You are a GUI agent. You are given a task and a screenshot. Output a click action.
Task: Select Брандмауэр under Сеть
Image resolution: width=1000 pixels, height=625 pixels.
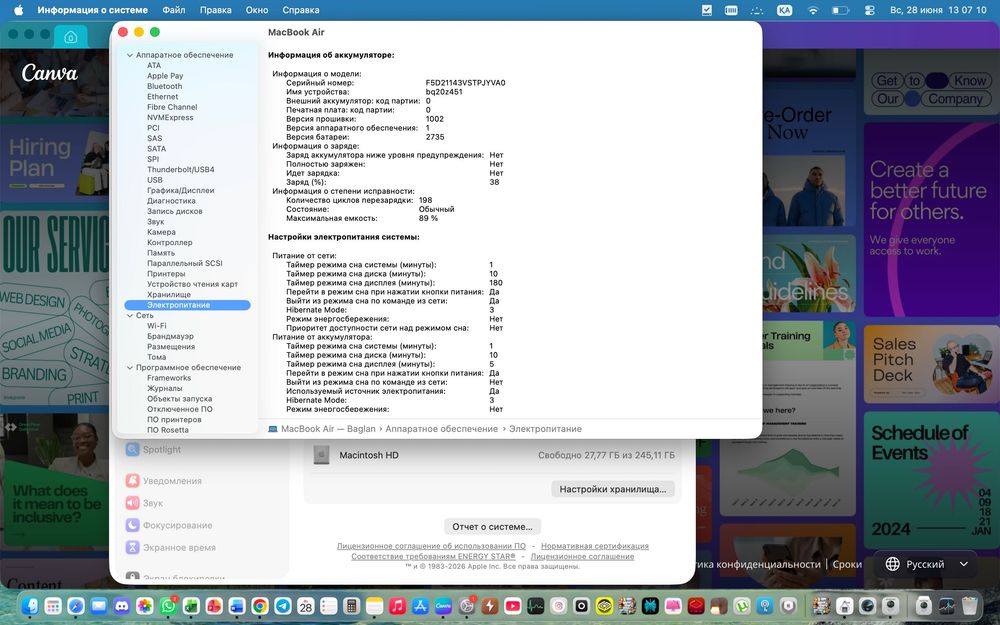tap(170, 336)
